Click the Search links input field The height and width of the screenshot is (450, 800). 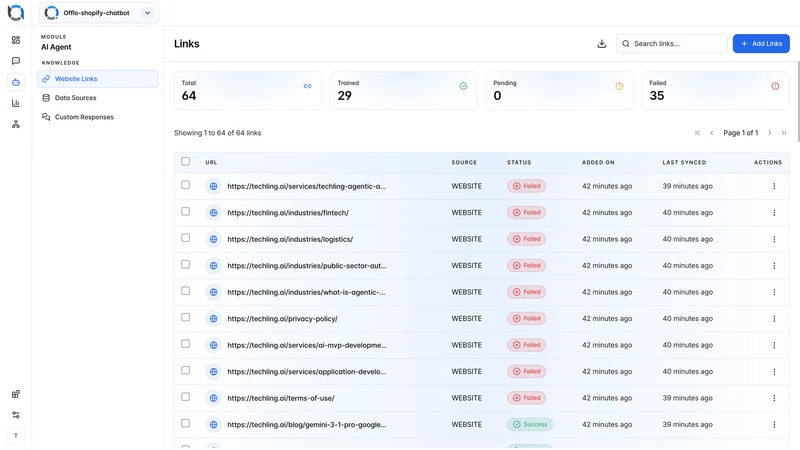(x=671, y=44)
